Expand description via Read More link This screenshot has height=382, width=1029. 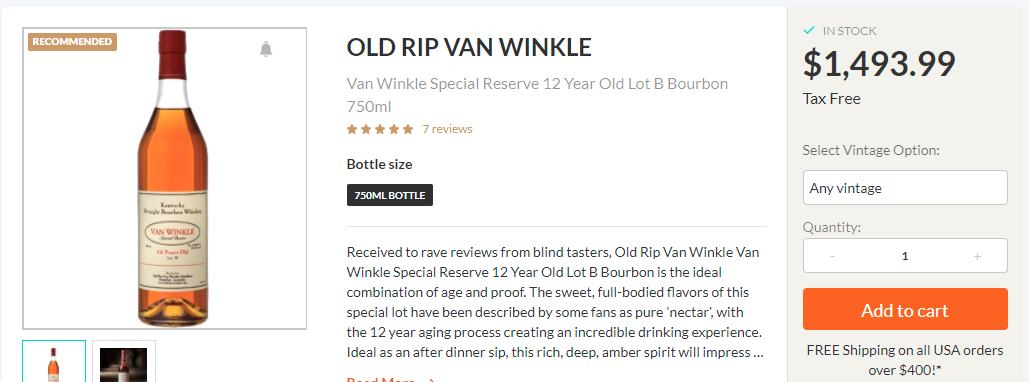pyautogui.click(x=391, y=379)
